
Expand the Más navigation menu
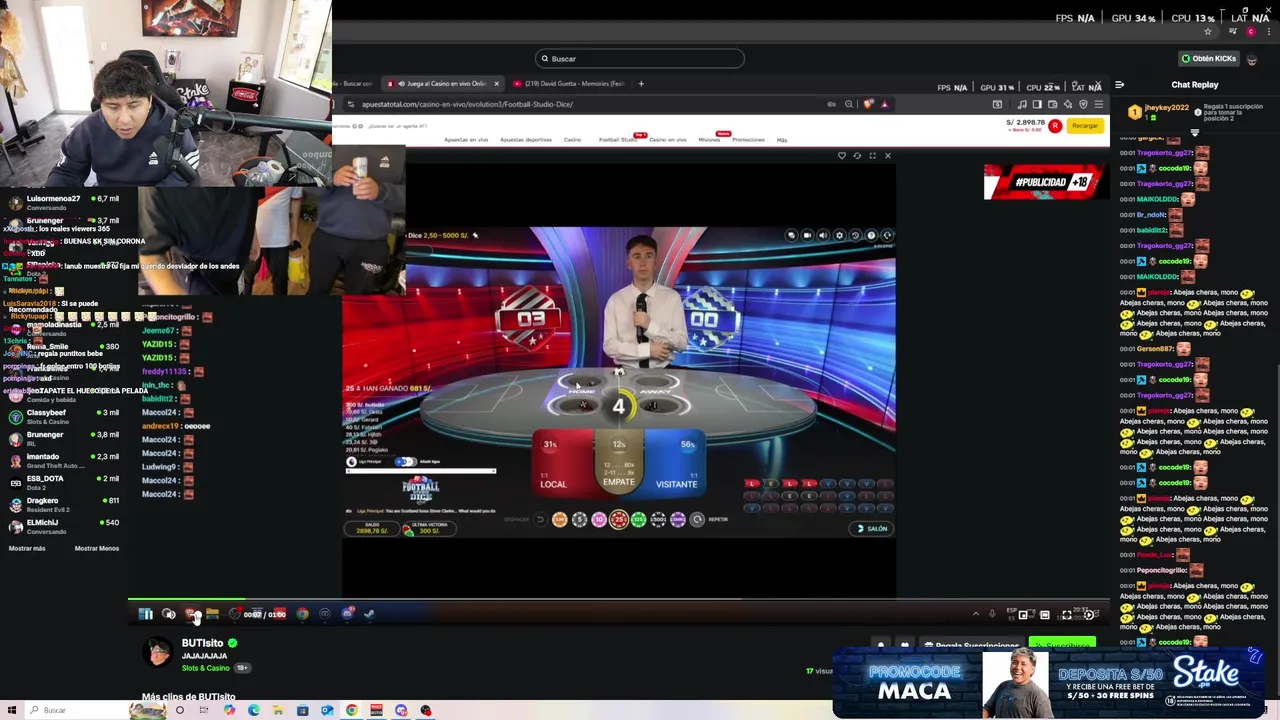782,140
